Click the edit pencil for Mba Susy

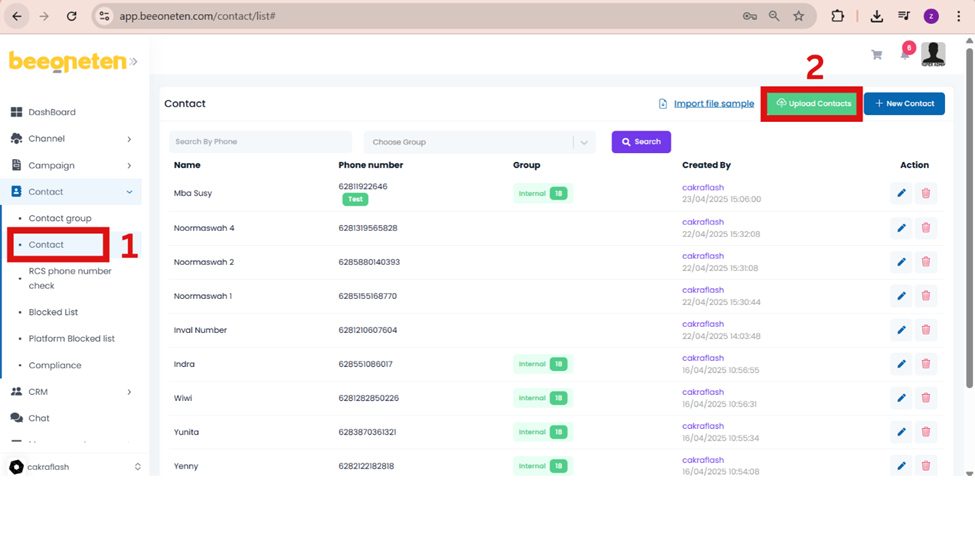click(901, 193)
